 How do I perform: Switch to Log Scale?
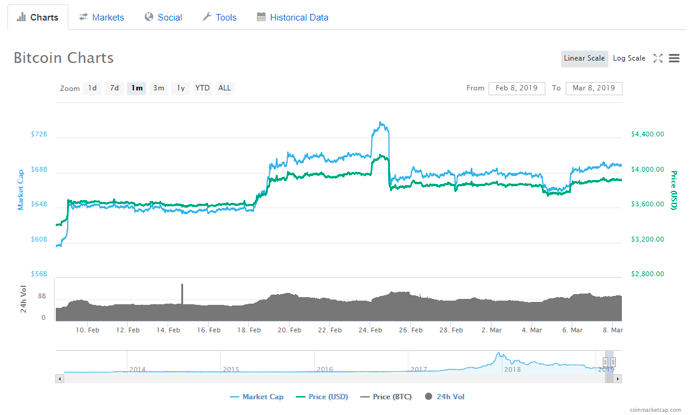coord(629,58)
